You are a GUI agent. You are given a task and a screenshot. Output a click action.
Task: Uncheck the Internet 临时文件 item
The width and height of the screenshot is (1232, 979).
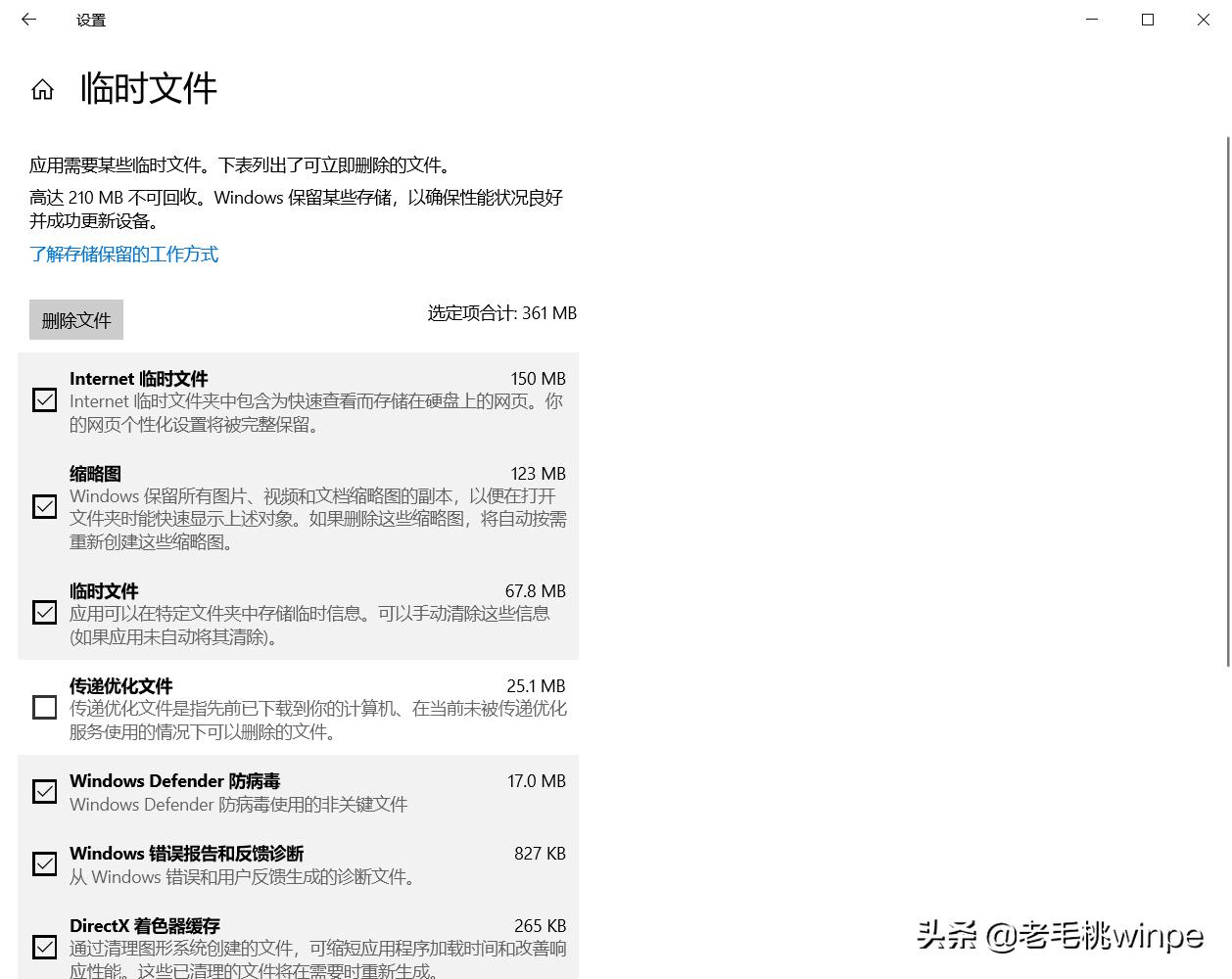tap(44, 399)
